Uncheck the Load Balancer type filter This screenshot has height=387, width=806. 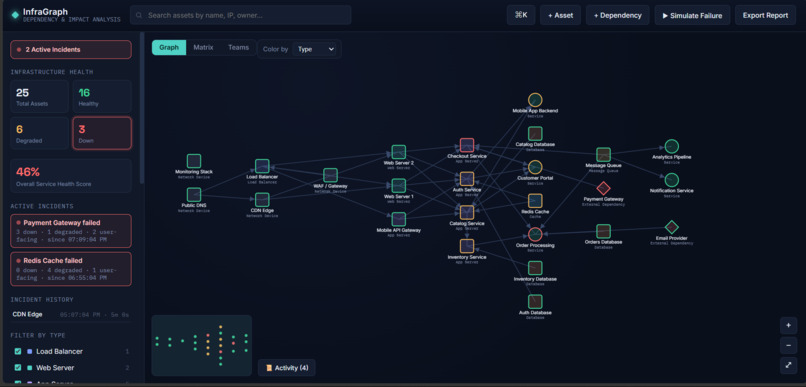click(x=18, y=352)
